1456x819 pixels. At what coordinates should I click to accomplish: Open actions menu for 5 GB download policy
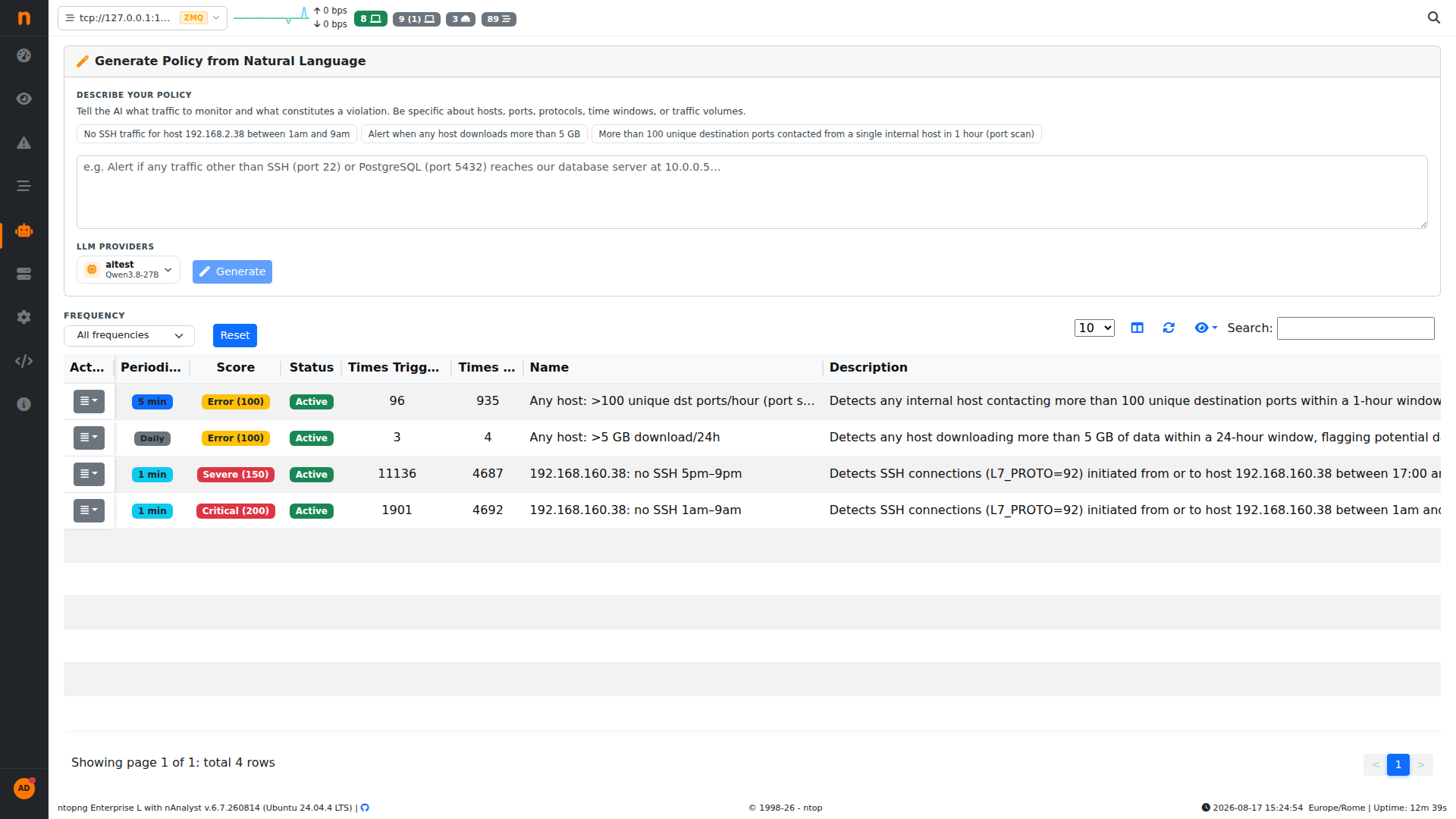(x=89, y=438)
